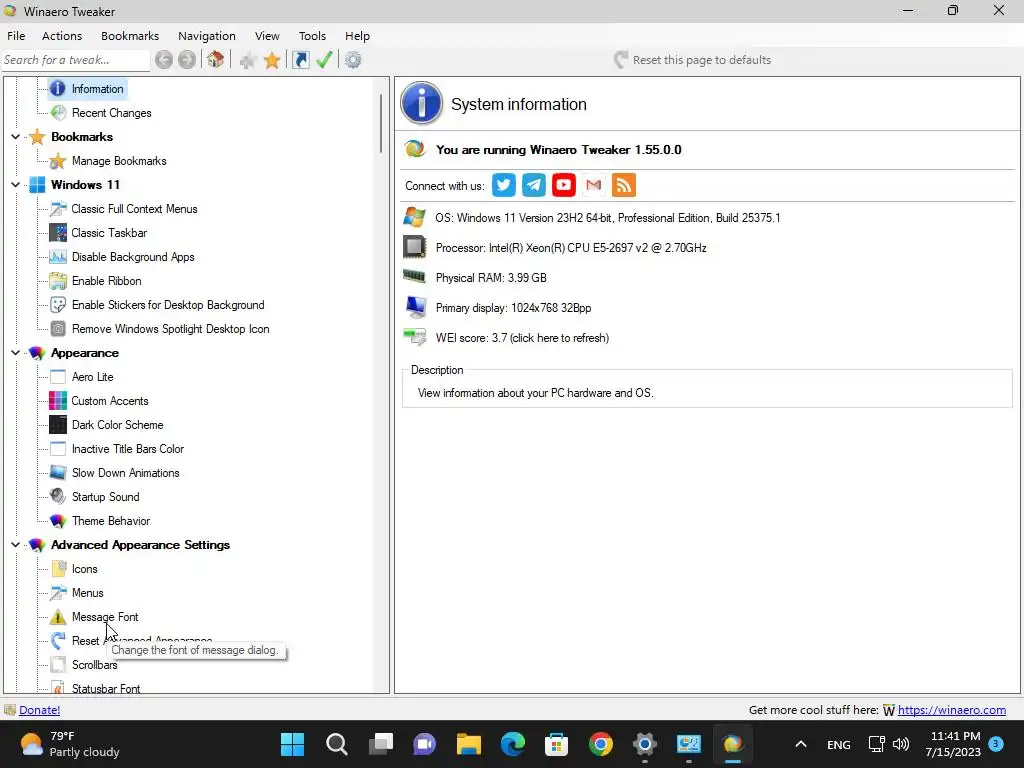Select Message Font tweak
1024x768 pixels.
pyautogui.click(x=104, y=617)
